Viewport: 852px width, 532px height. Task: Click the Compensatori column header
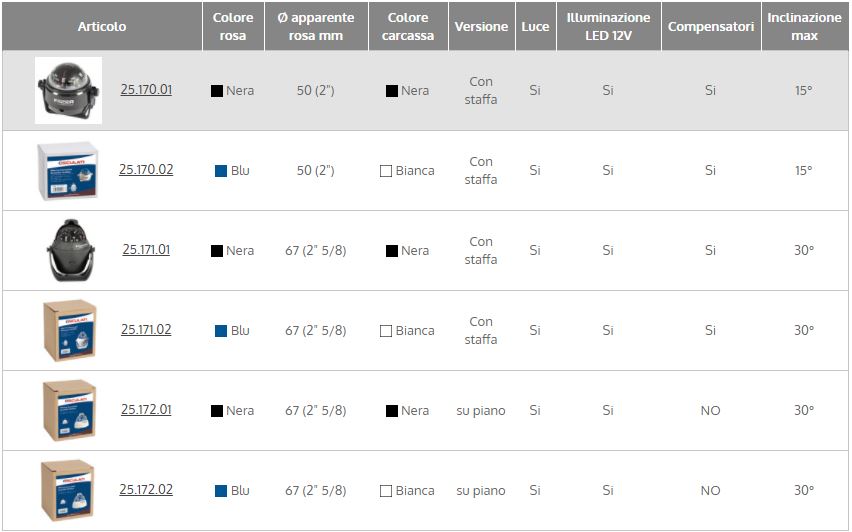(710, 27)
